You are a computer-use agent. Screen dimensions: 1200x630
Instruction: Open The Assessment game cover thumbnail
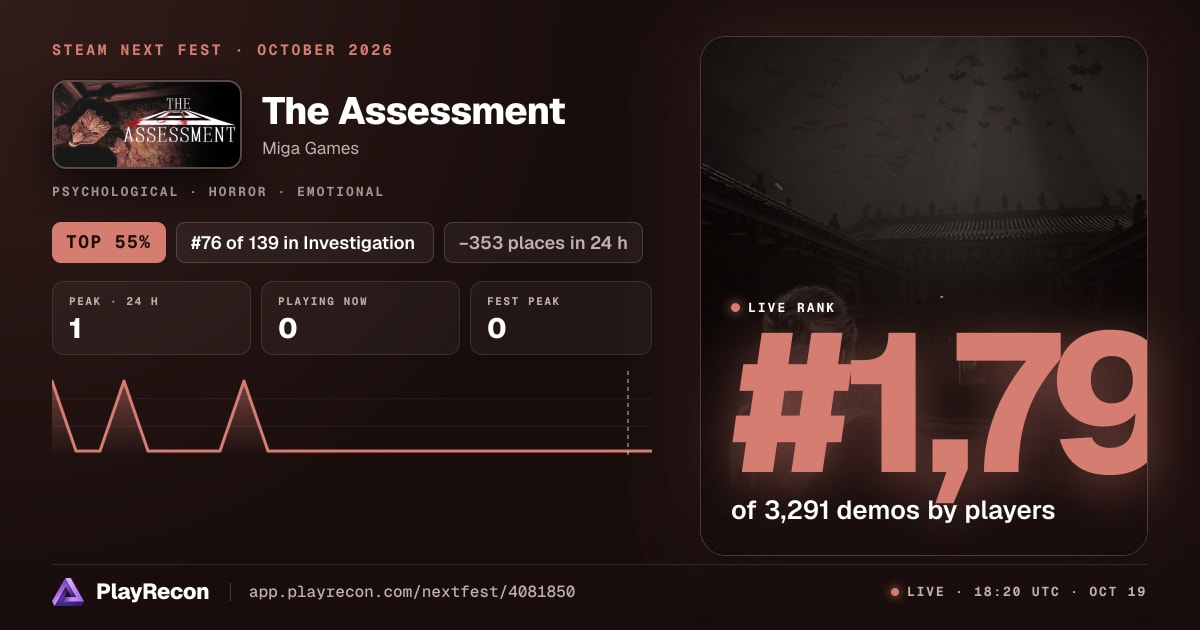[147, 124]
